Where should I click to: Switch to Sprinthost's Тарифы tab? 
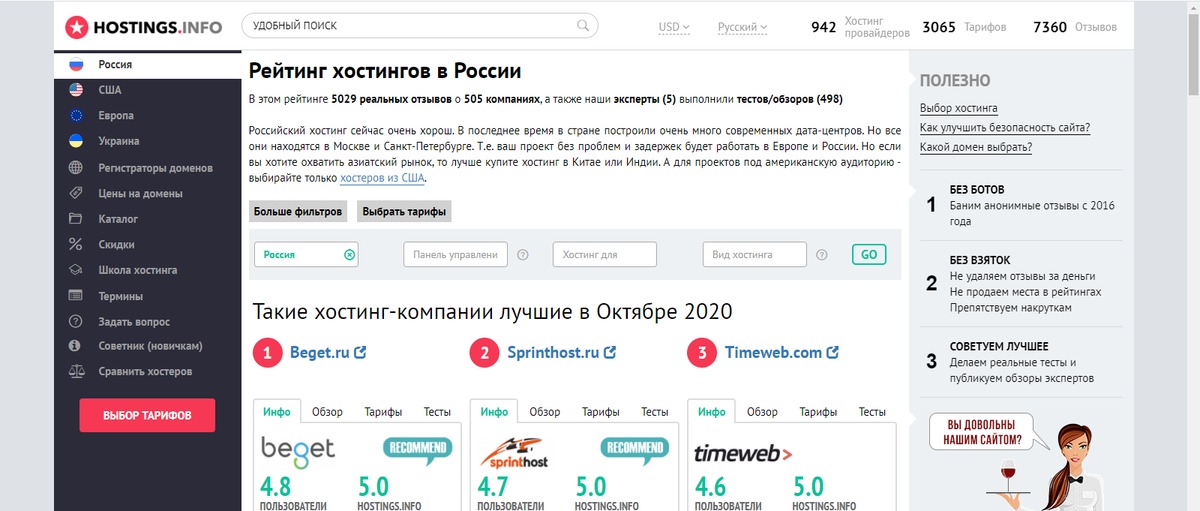coord(601,412)
